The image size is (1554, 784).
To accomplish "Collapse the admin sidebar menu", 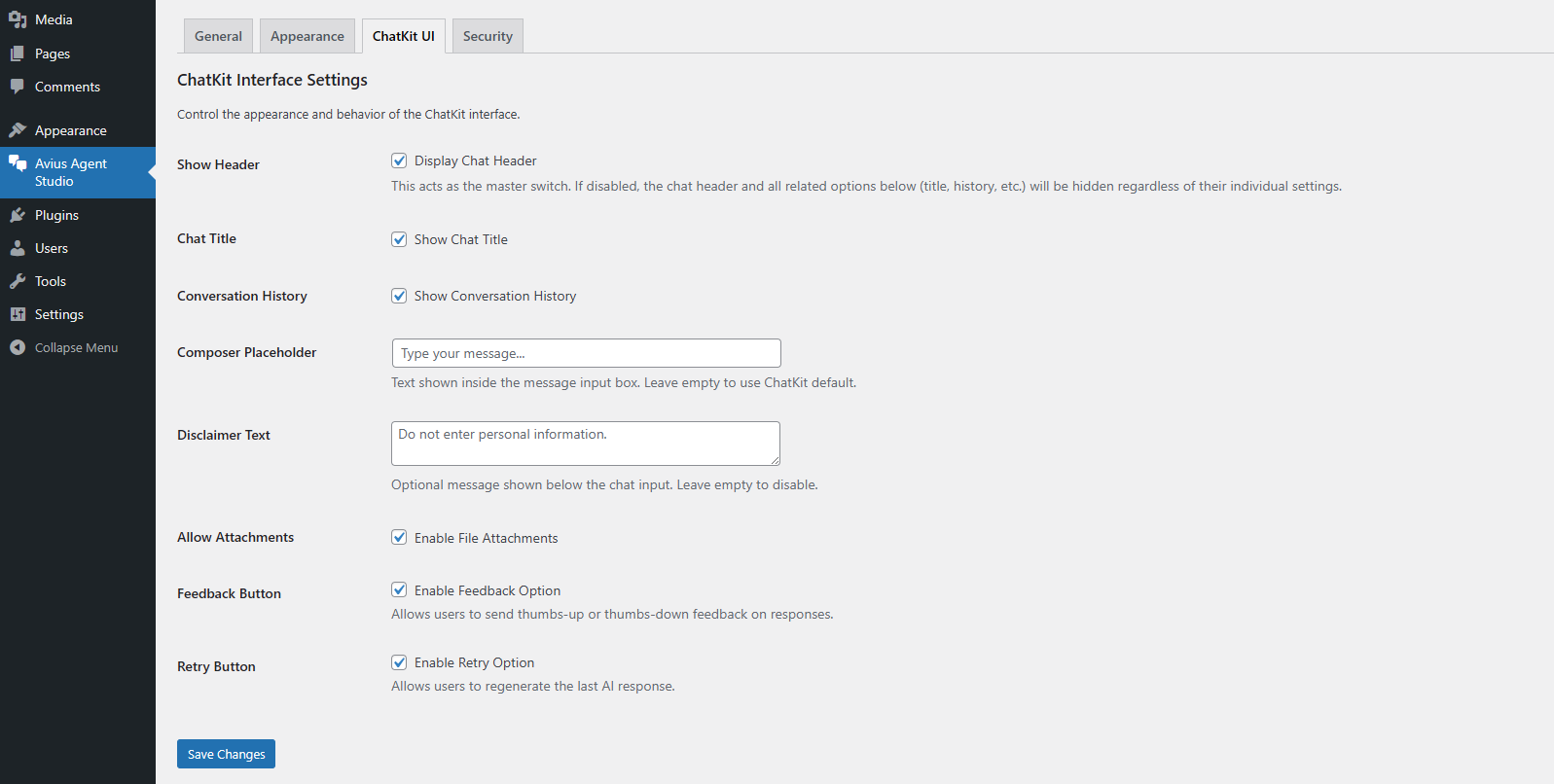I will click(64, 347).
